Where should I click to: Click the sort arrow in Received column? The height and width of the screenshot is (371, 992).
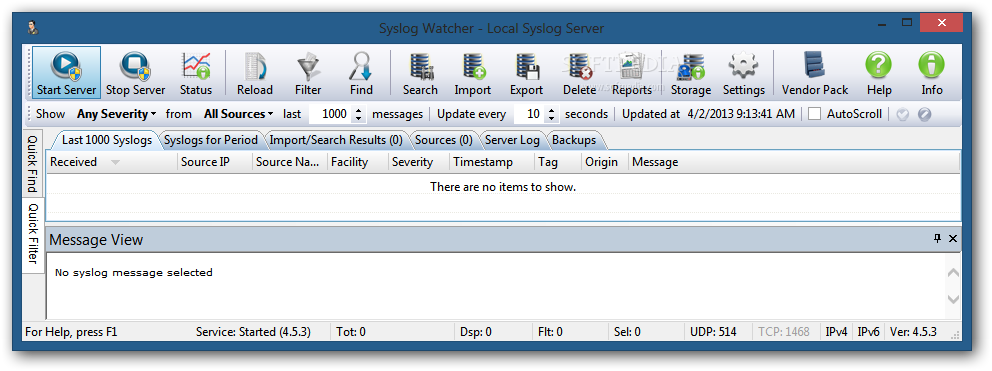pyautogui.click(x=115, y=163)
